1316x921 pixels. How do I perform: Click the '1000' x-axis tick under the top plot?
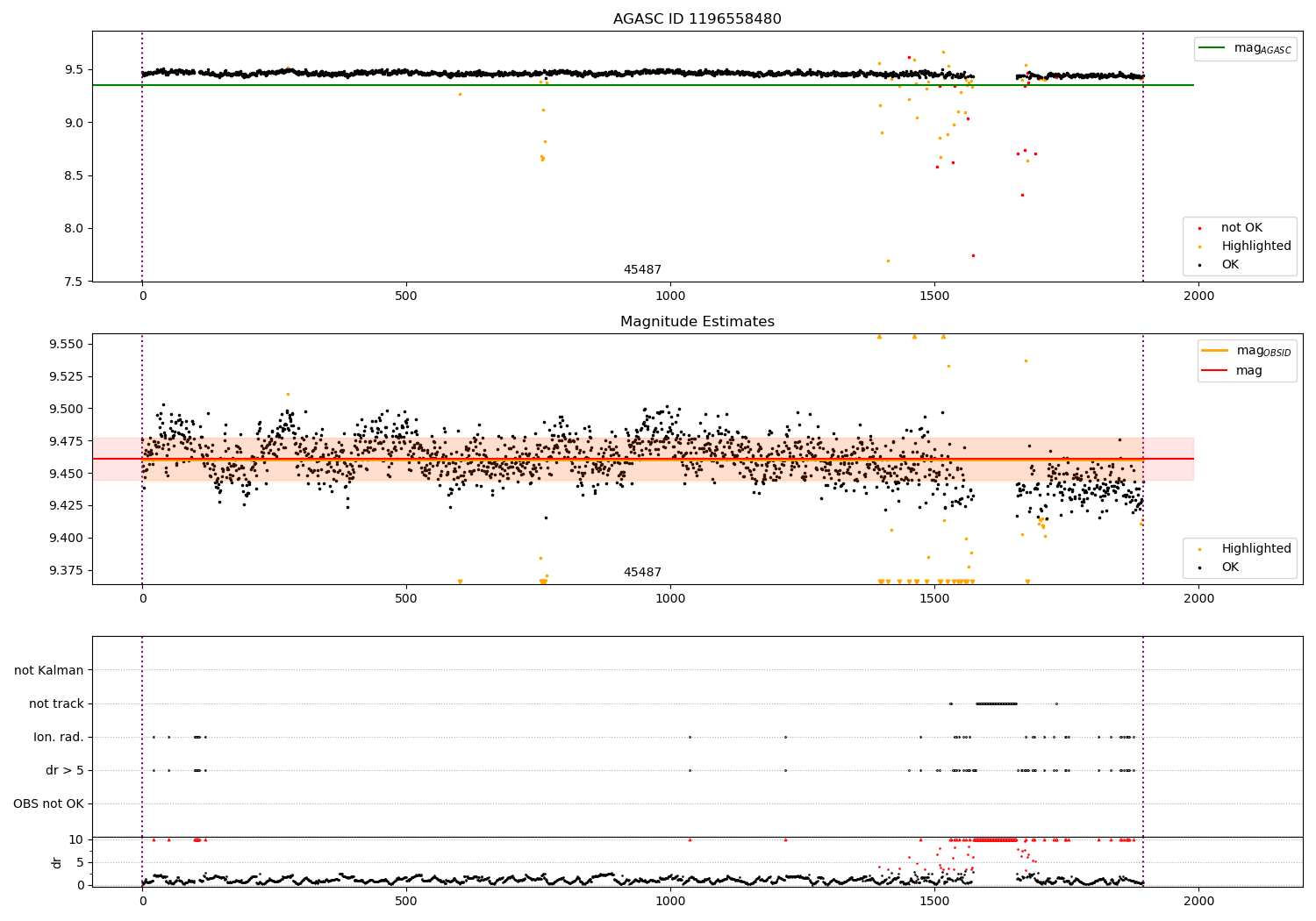tap(670, 296)
